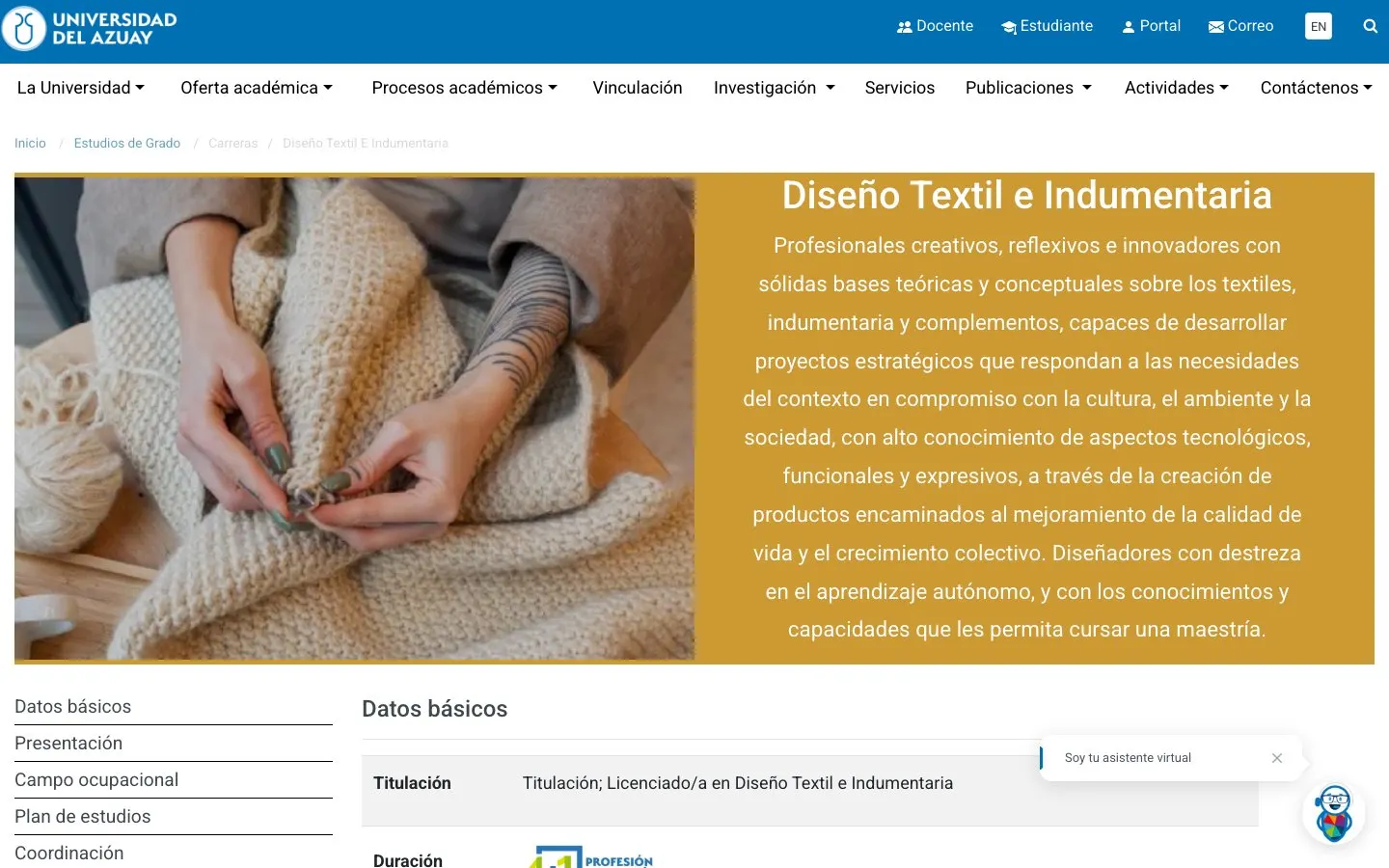Expand the Investigación dropdown menu

(x=775, y=88)
